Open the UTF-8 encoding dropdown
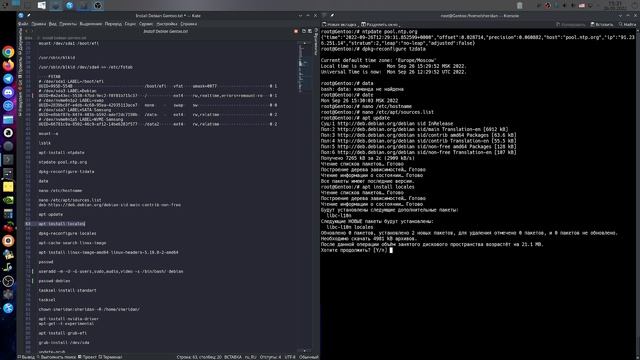640x360 pixels. click(290, 357)
